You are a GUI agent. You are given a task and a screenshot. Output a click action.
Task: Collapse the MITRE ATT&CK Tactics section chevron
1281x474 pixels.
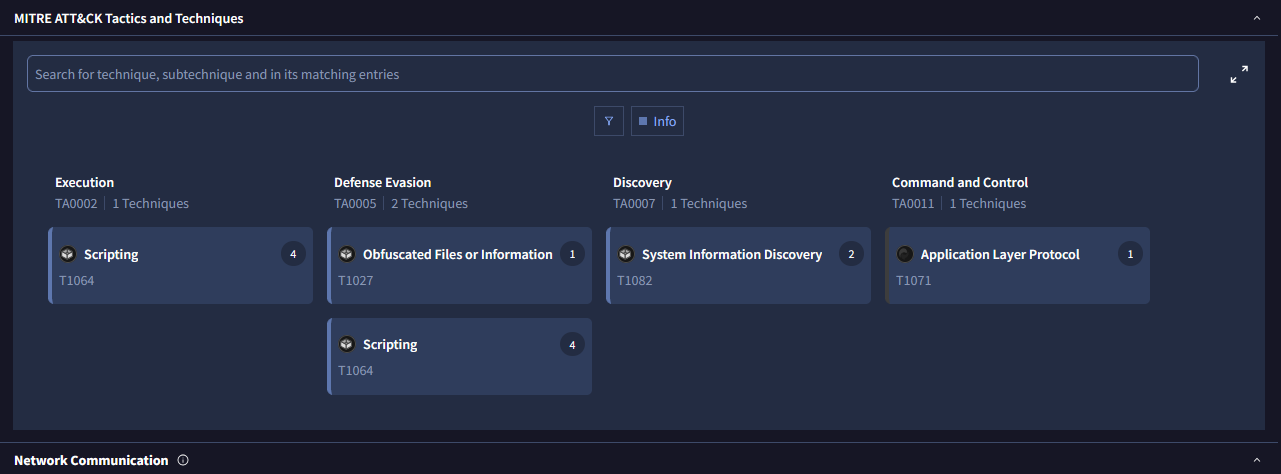point(1257,18)
